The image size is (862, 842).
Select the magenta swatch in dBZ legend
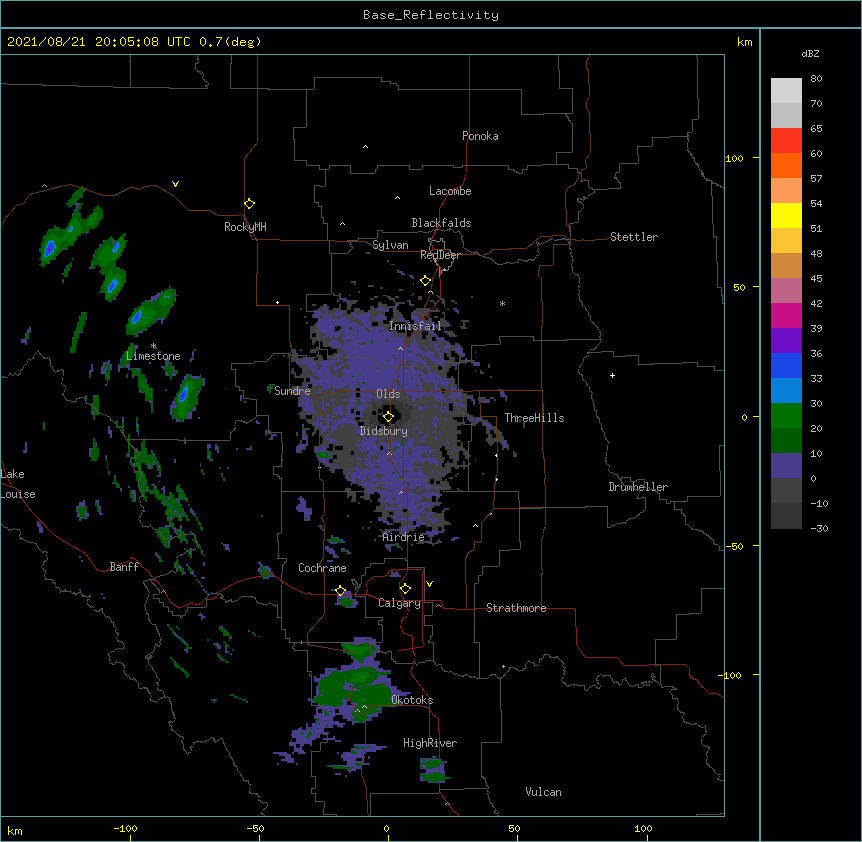pyautogui.click(x=786, y=315)
